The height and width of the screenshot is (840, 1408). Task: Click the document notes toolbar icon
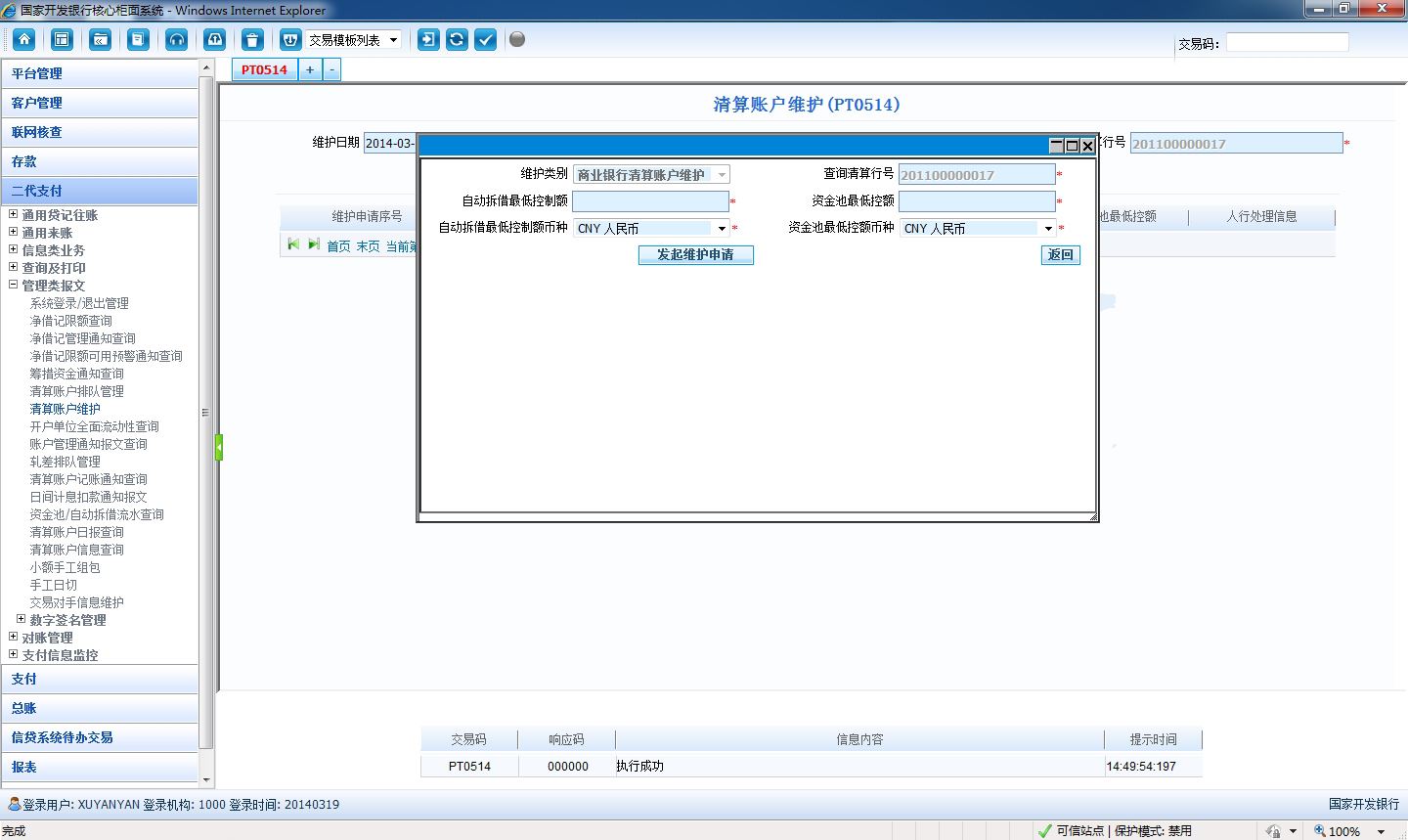(x=138, y=39)
